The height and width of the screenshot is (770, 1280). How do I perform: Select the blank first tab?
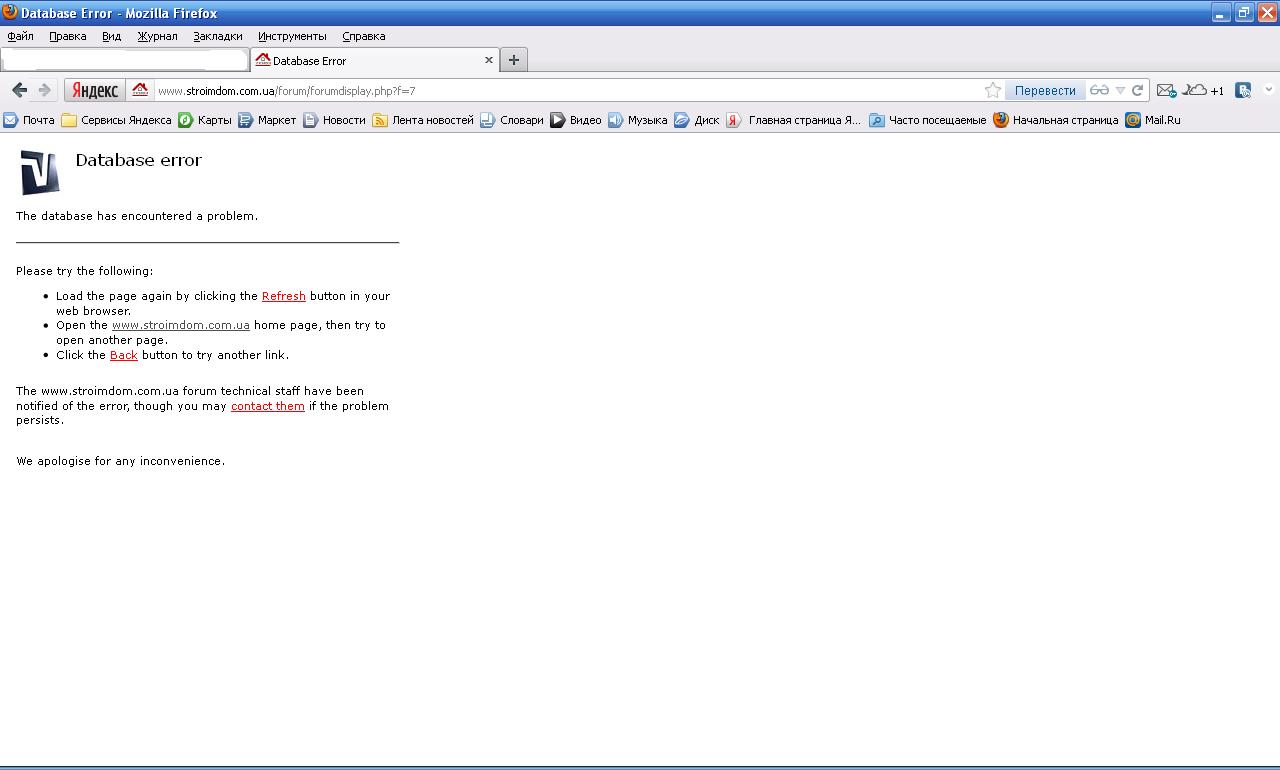(124, 60)
